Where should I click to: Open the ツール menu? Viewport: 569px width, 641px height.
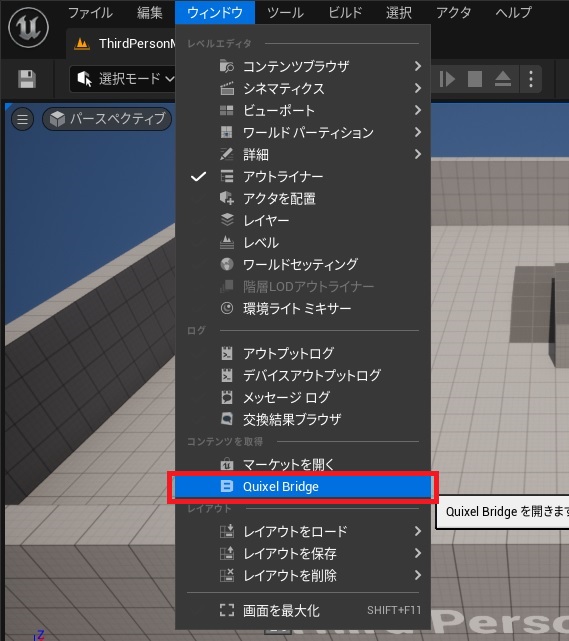point(285,13)
